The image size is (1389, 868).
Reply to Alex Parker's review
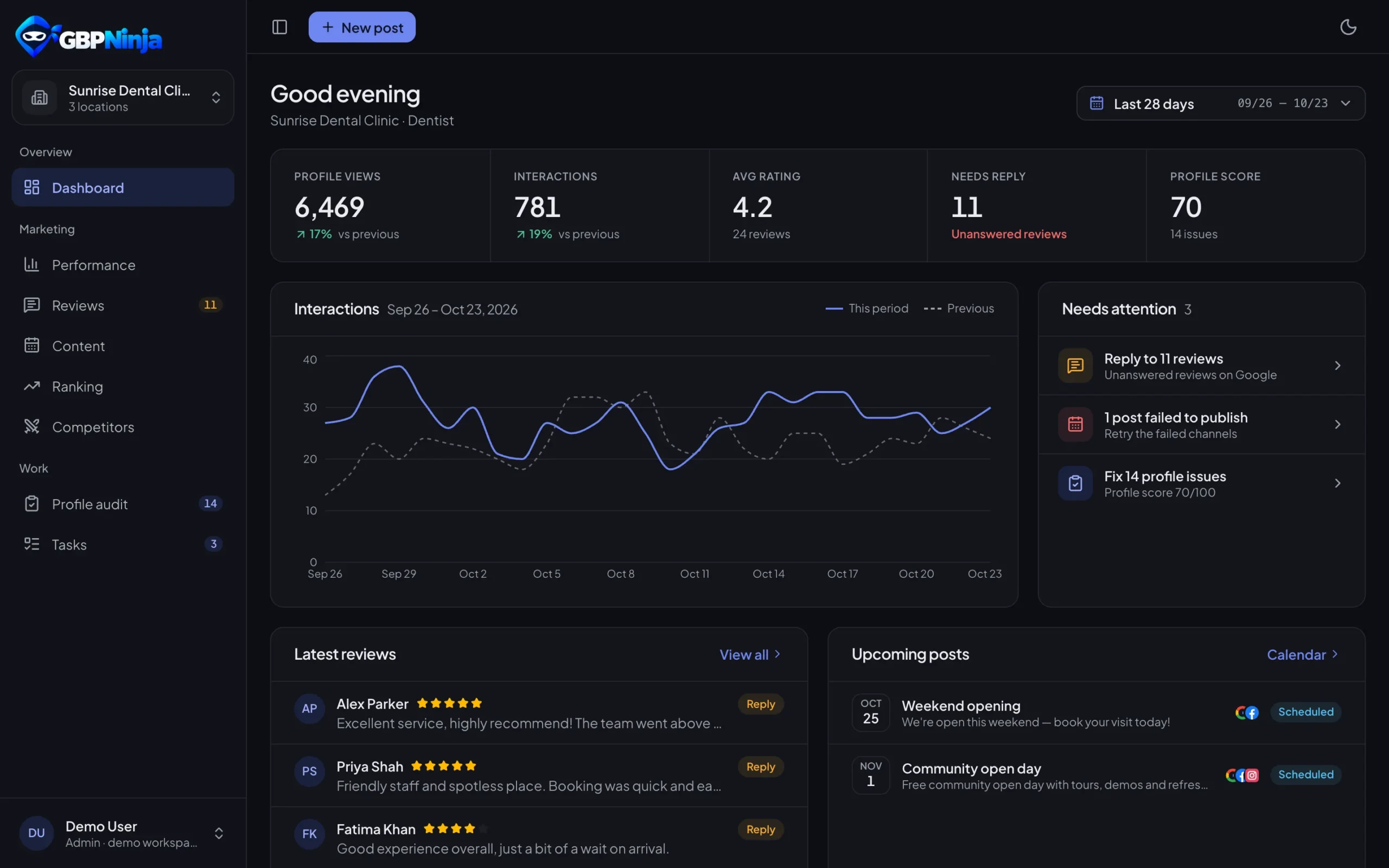[x=761, y=704]
